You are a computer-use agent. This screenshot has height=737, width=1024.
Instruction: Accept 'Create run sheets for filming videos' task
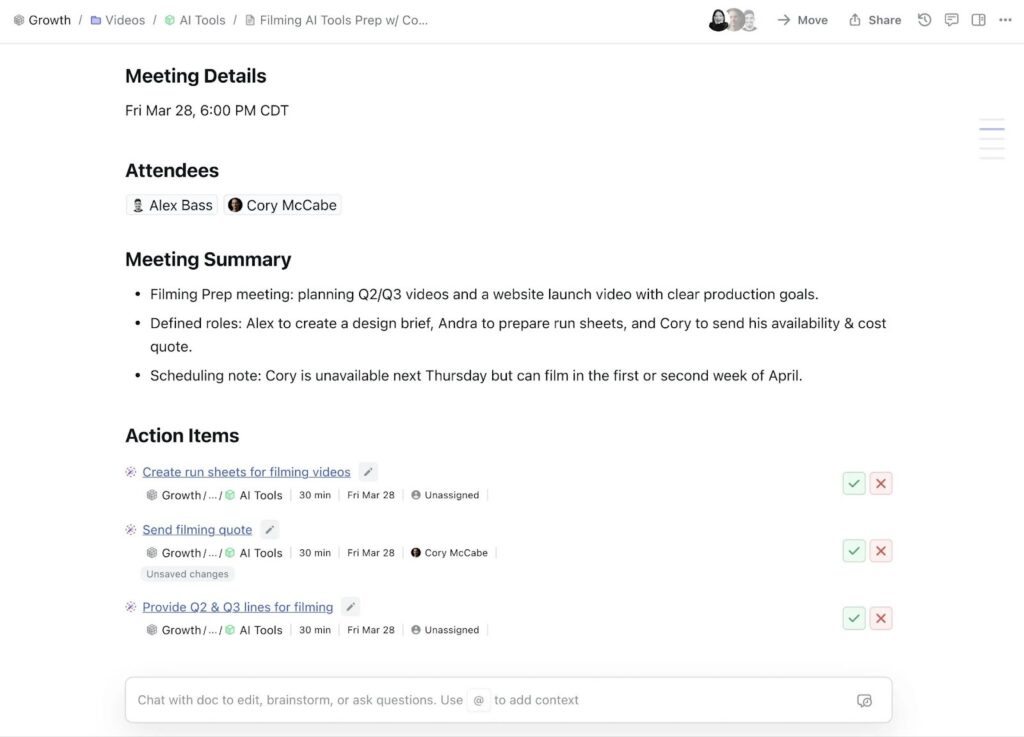[x=853, y=484]
